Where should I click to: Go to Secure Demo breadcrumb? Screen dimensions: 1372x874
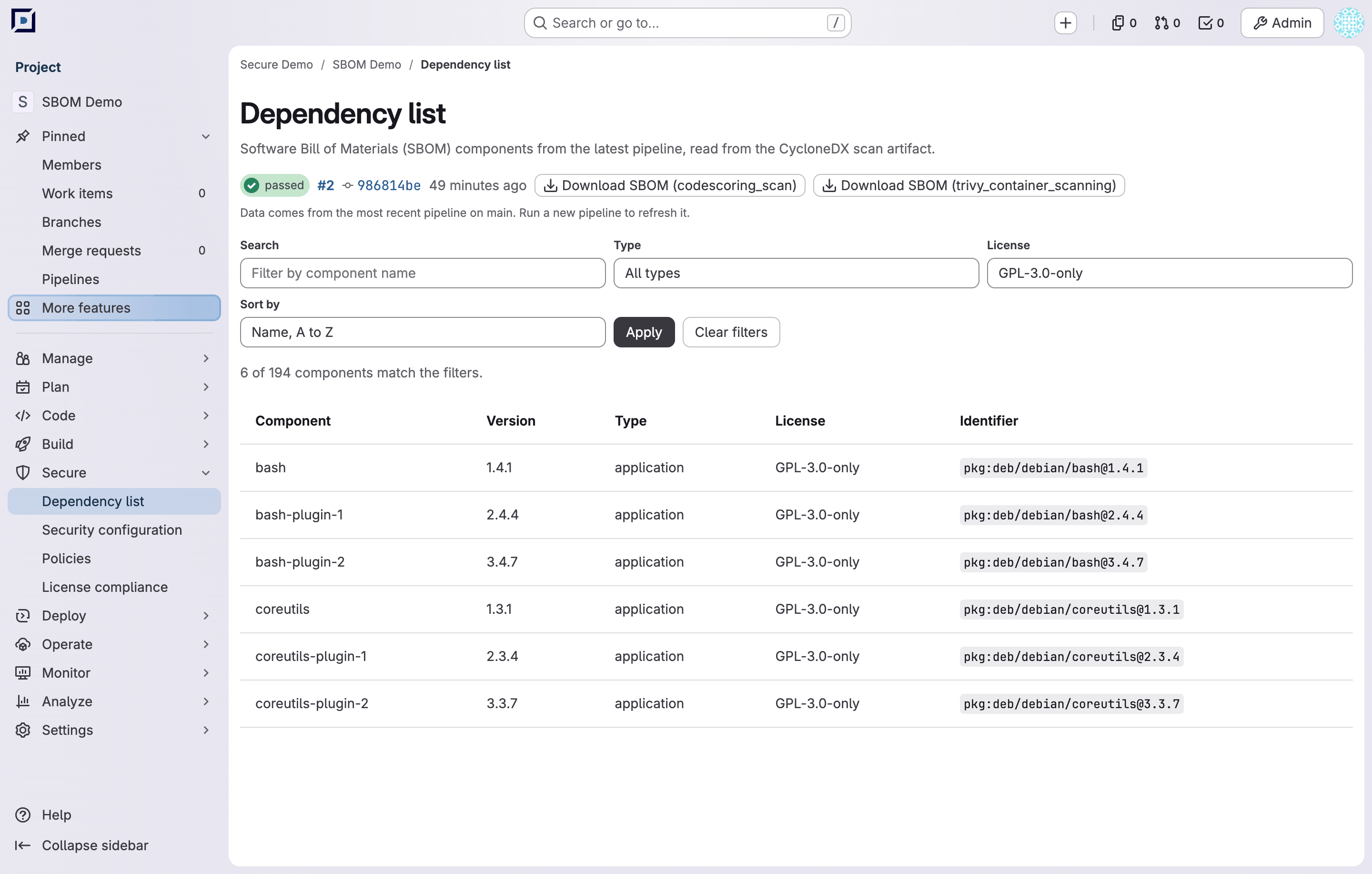276,64
